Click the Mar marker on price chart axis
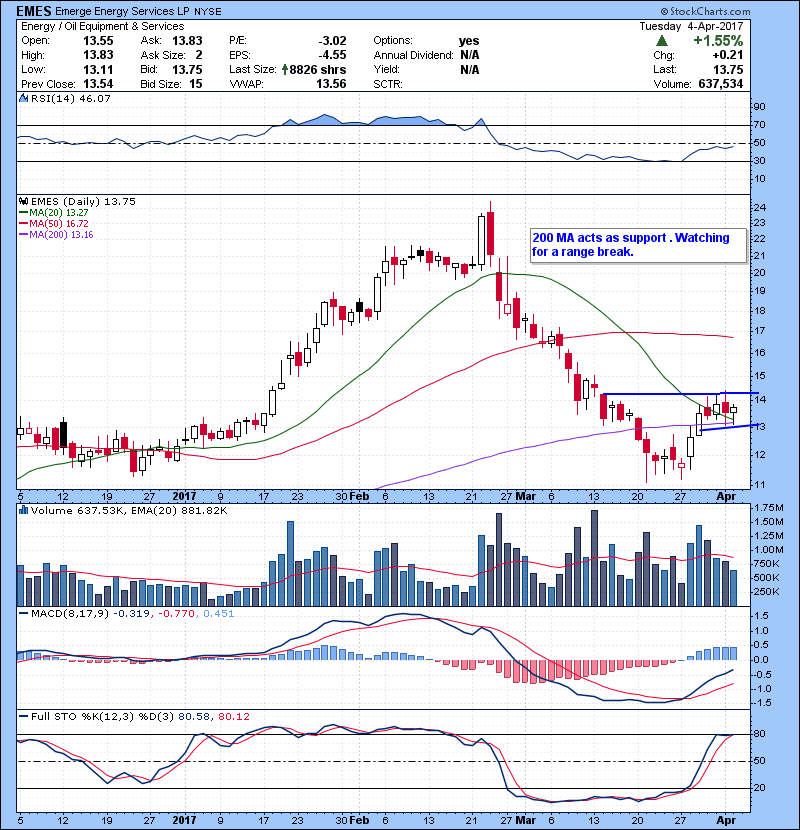 click(x=526, y=497)
